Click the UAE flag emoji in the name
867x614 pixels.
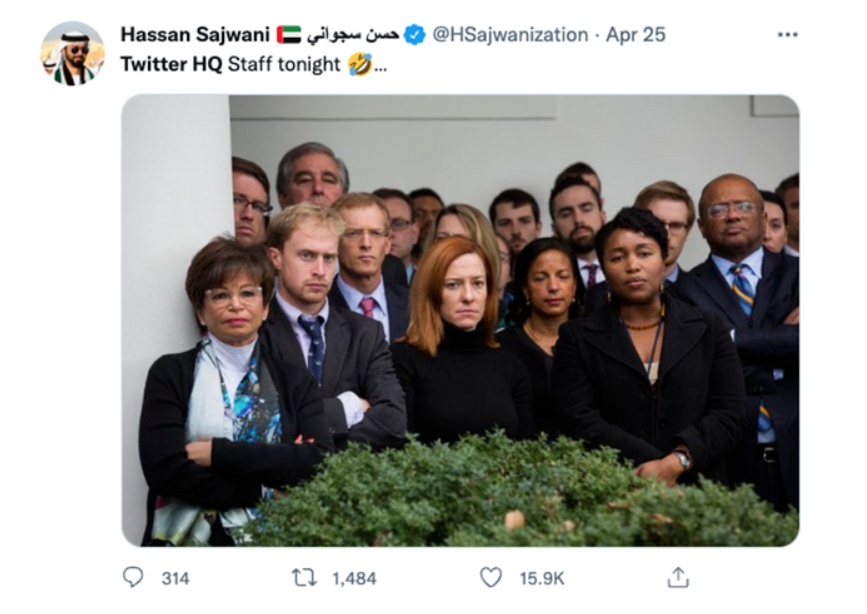click(x=288, y=35)
